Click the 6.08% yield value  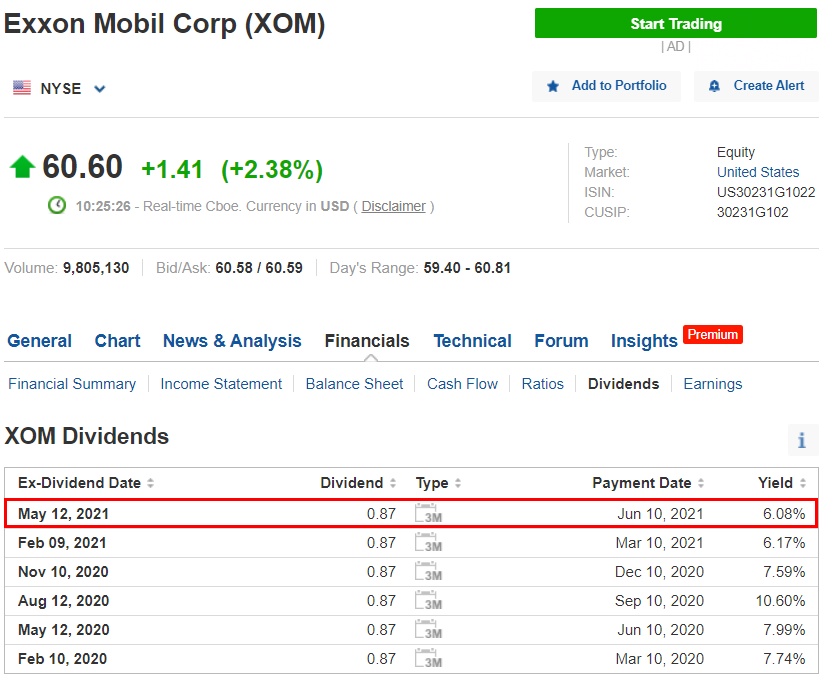tap(784, 514)
